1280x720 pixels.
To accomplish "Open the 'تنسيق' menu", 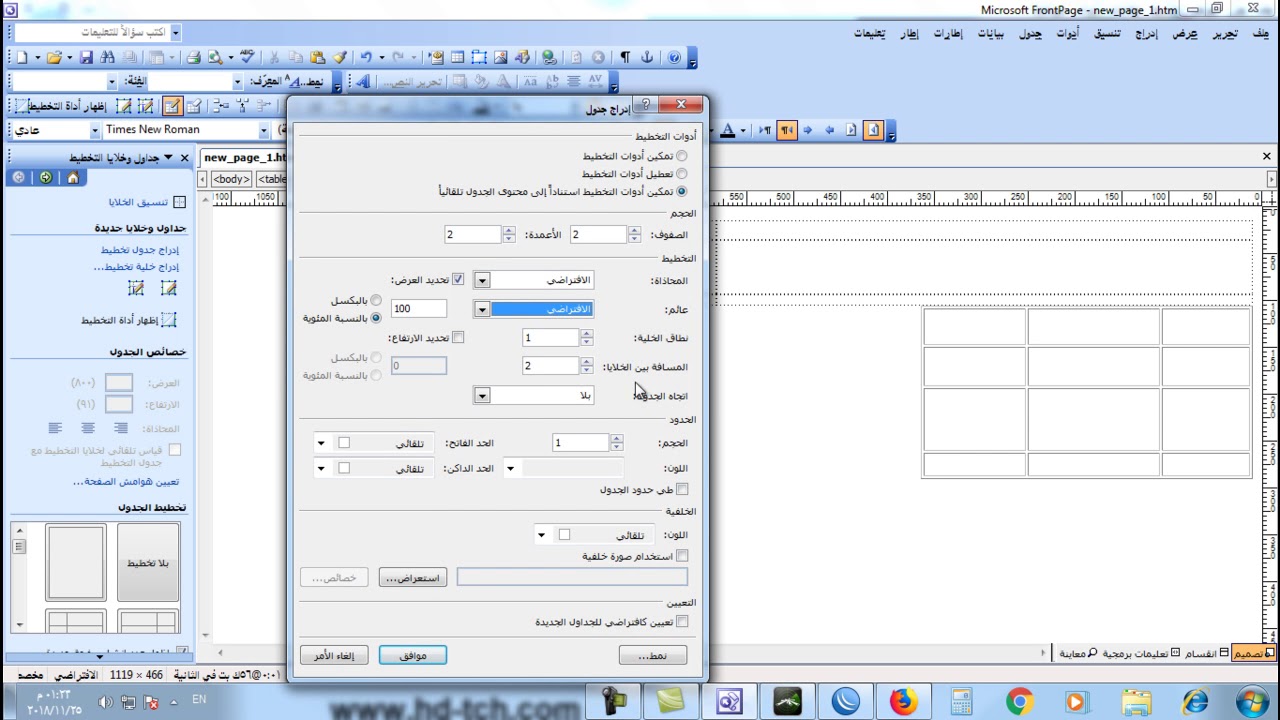I will point(1106,33).
